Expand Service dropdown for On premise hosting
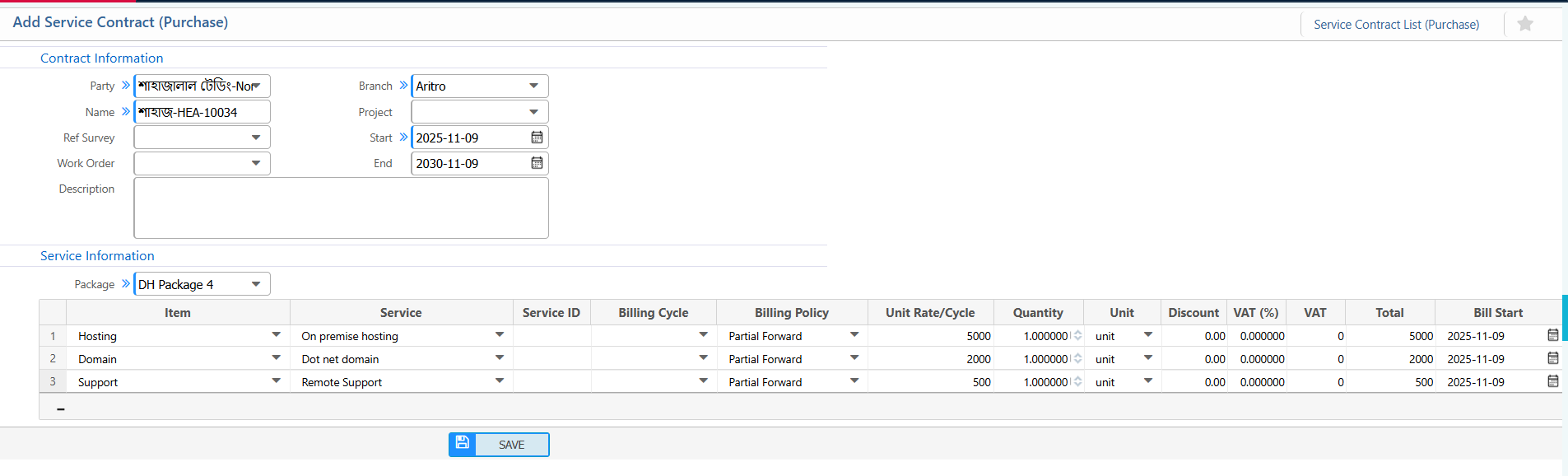The image size is (1568, 476). (x=499, y=335)
